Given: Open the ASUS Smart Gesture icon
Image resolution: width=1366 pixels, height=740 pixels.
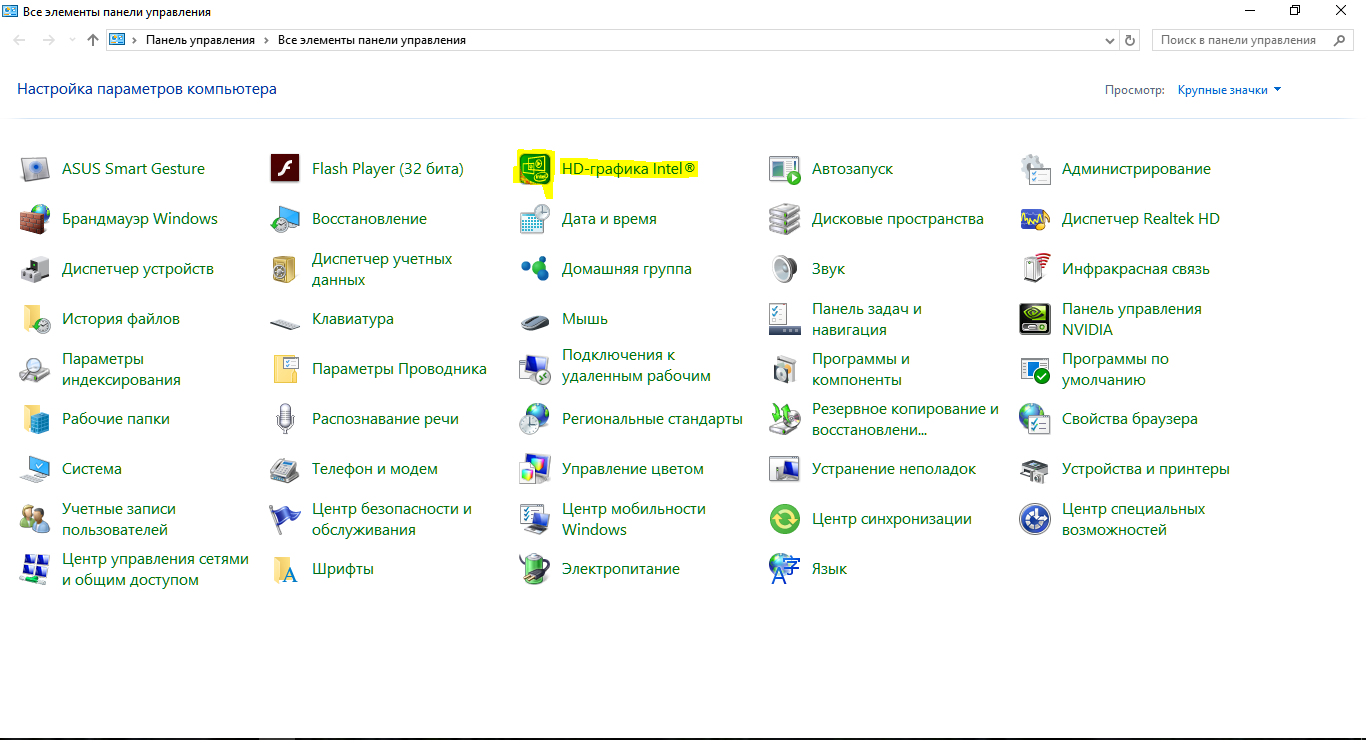Looking at the screenshot, I should click(x=35, y=169).
